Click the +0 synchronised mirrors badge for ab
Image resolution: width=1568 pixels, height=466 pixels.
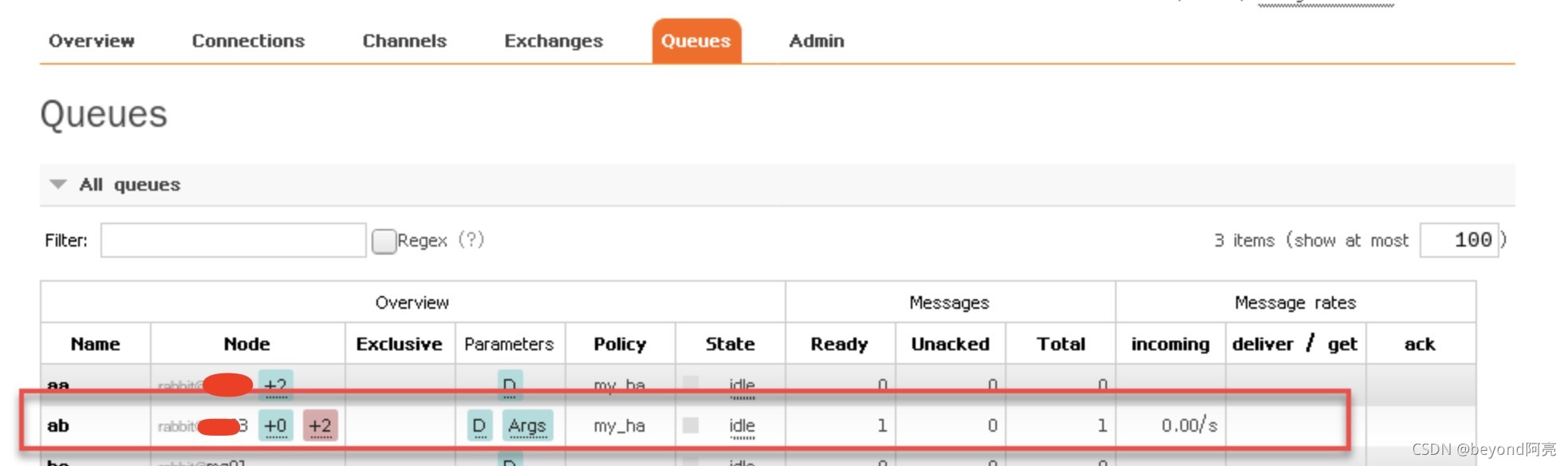click(275, 425)
